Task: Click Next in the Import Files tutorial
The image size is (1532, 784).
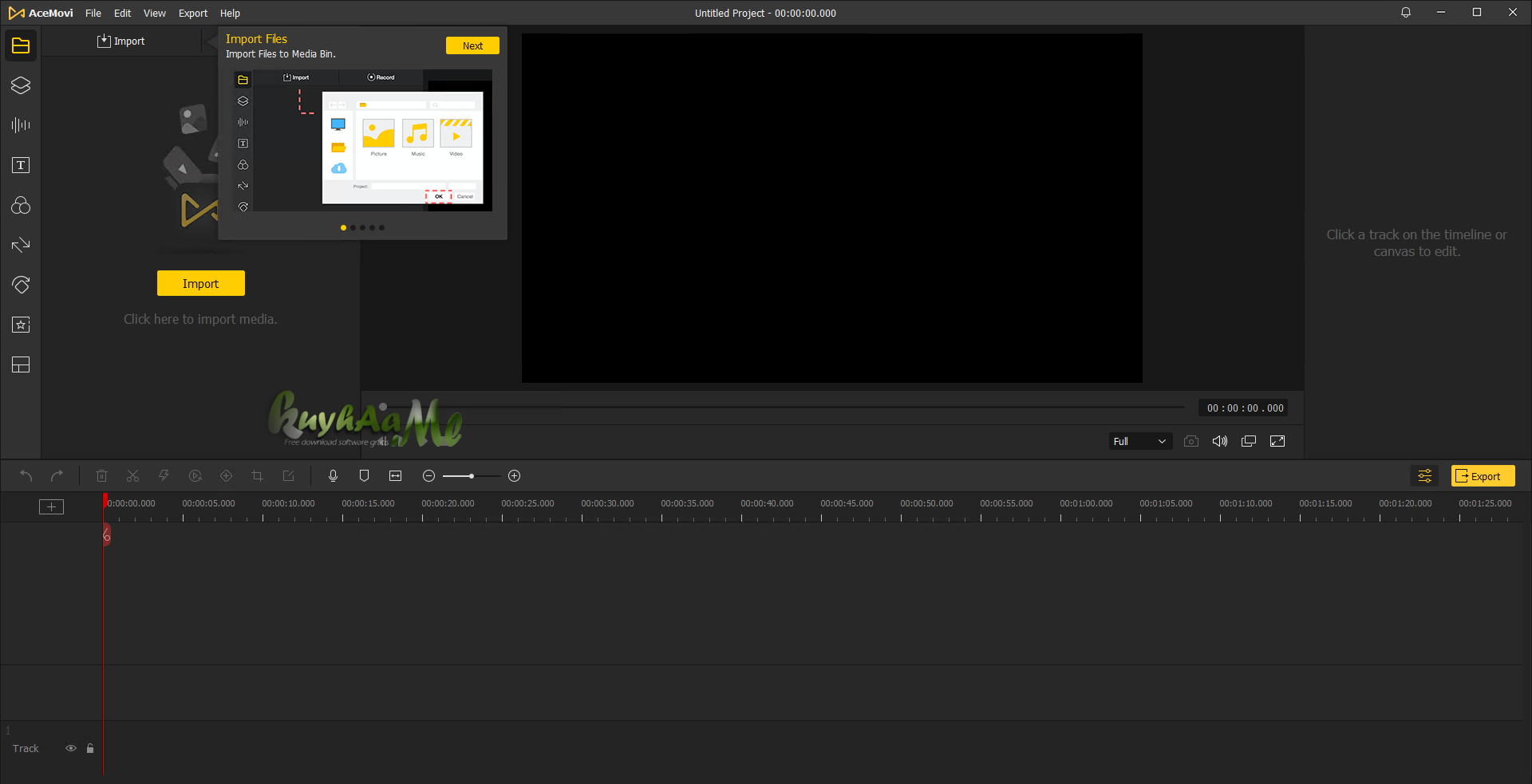Action: click(x=472, y=45)
